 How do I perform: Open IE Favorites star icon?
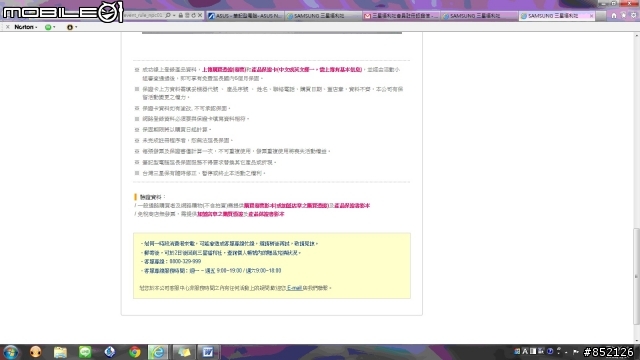(x=624, y=16)
